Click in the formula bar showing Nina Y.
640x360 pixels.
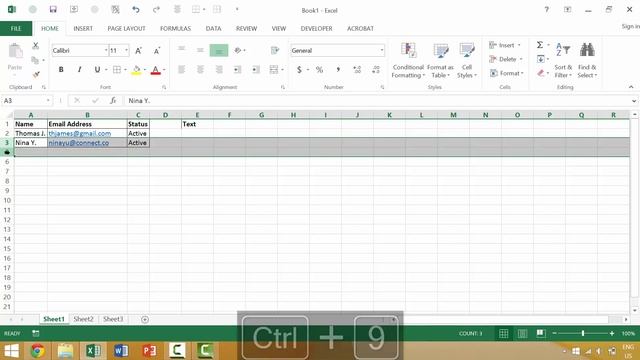[x=378, y=100]
